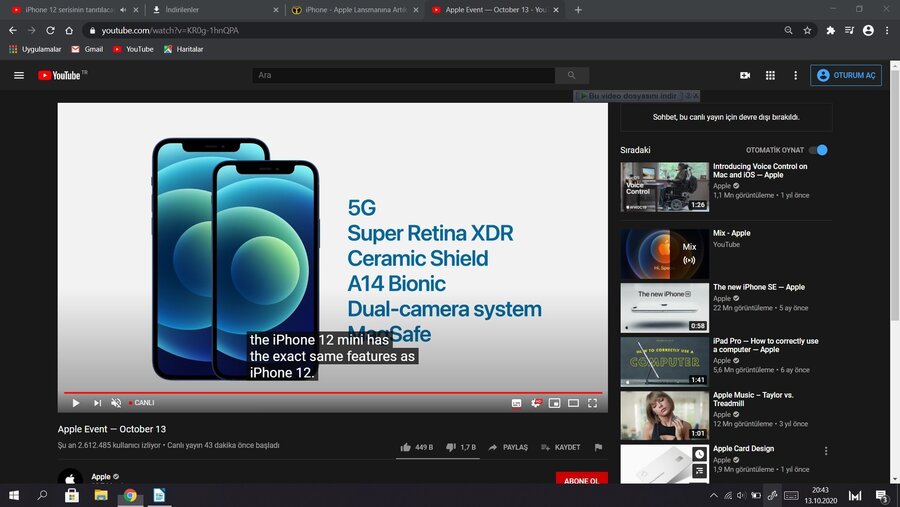Open the Chrome three-dot menu

[x=887, y=30]
